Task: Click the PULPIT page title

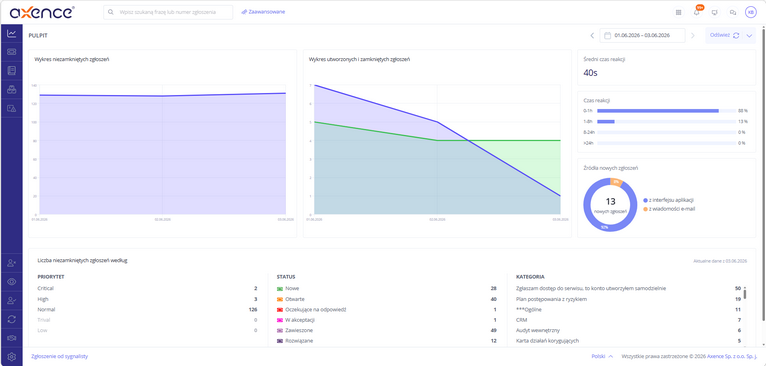Action: [38, 36]
